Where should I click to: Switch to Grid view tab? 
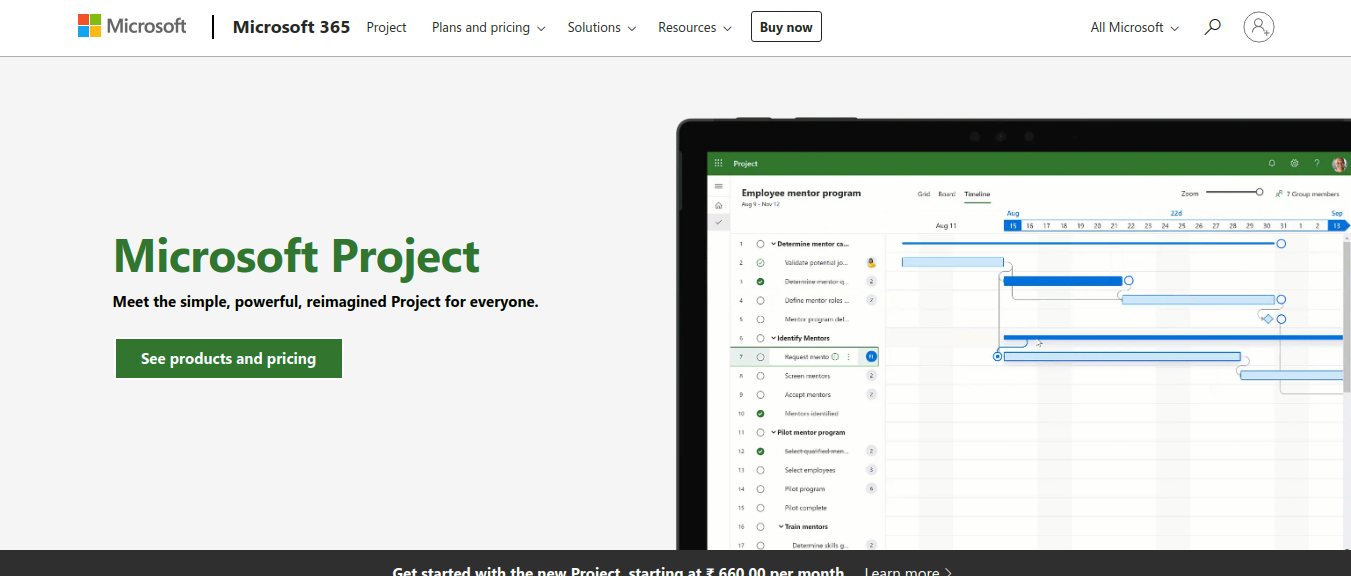924,194
